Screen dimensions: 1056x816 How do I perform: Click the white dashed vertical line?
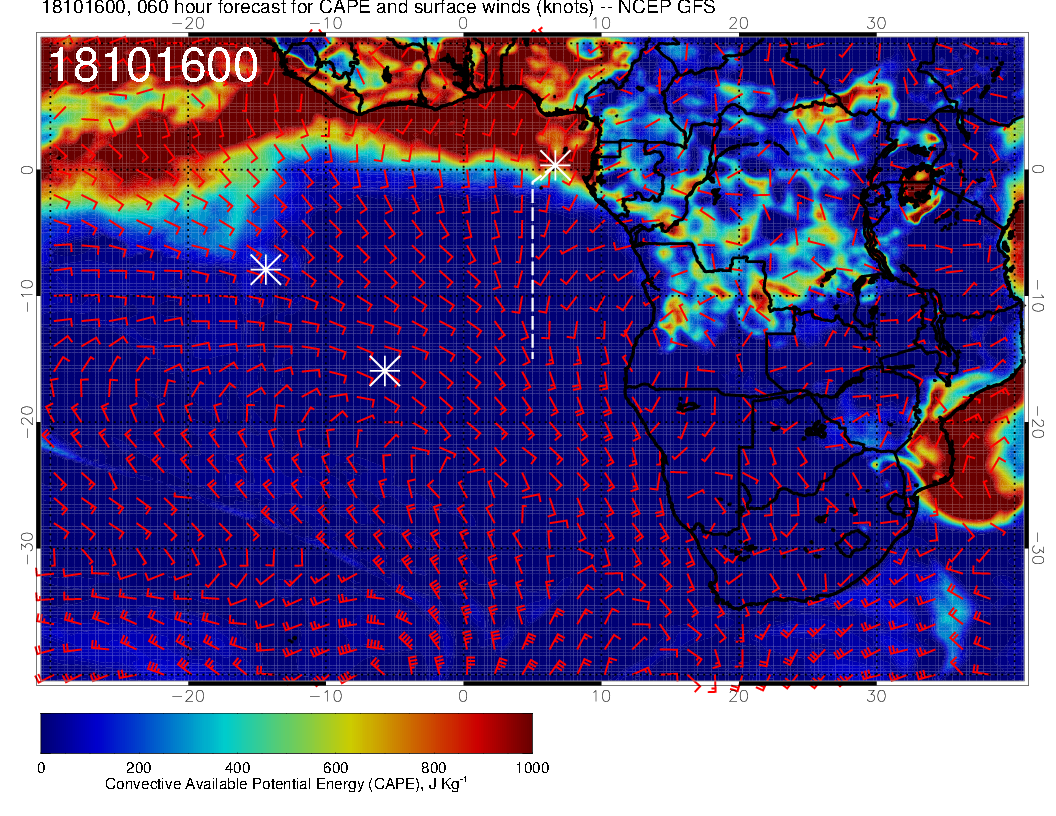click(532, 270)
